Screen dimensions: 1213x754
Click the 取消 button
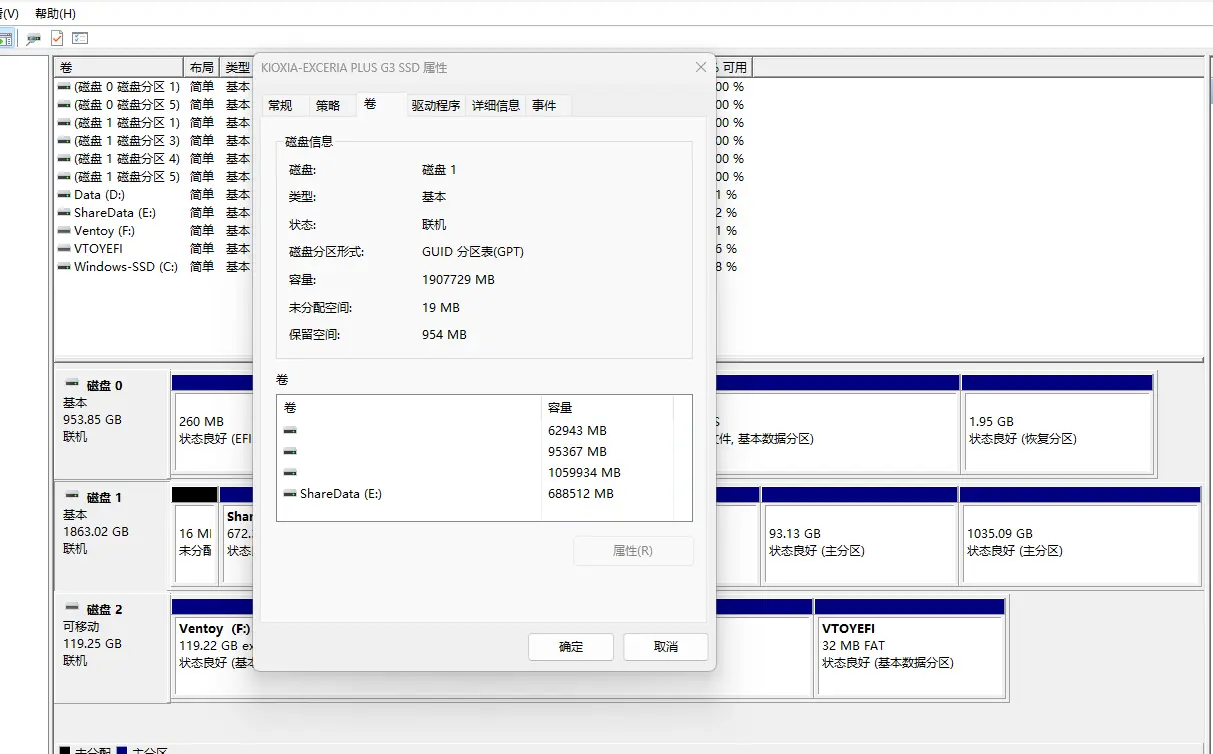[x=666, y=647]
